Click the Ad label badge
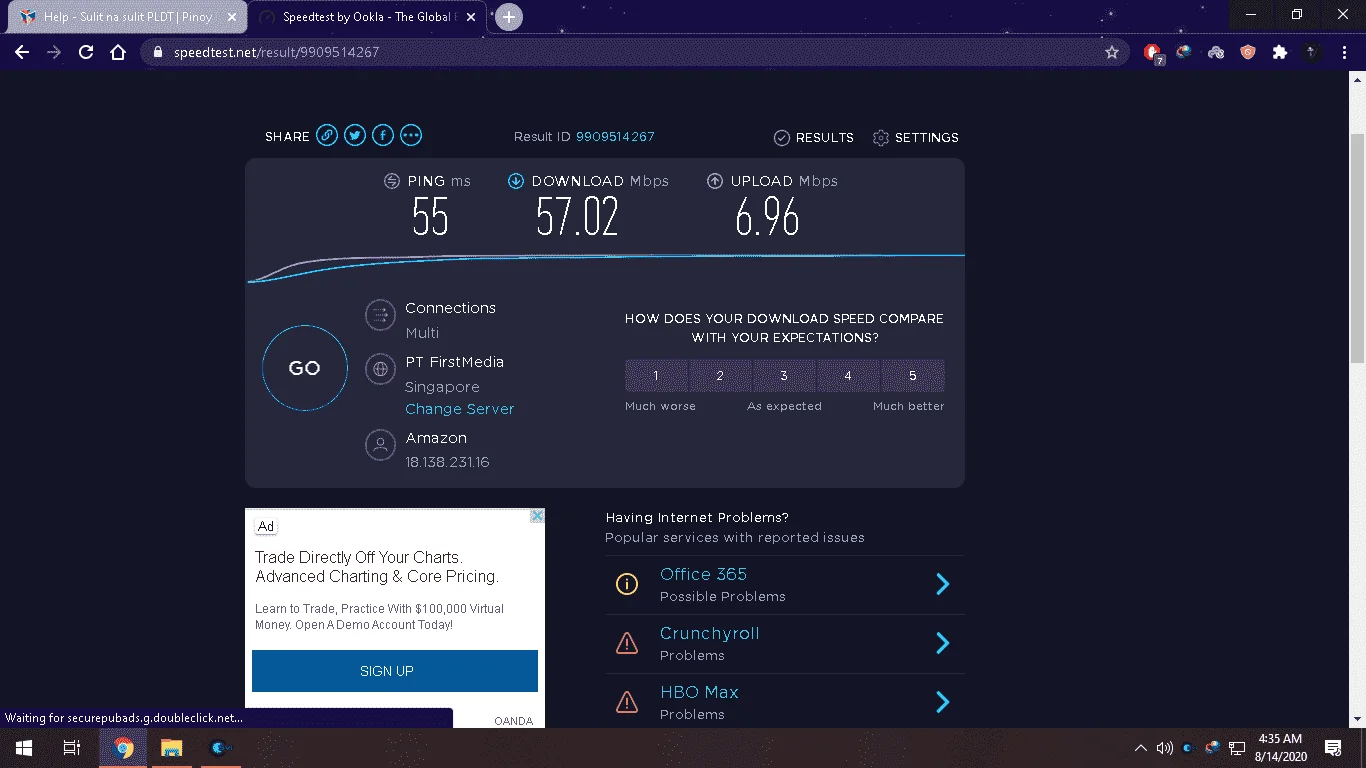 (266, 527)
